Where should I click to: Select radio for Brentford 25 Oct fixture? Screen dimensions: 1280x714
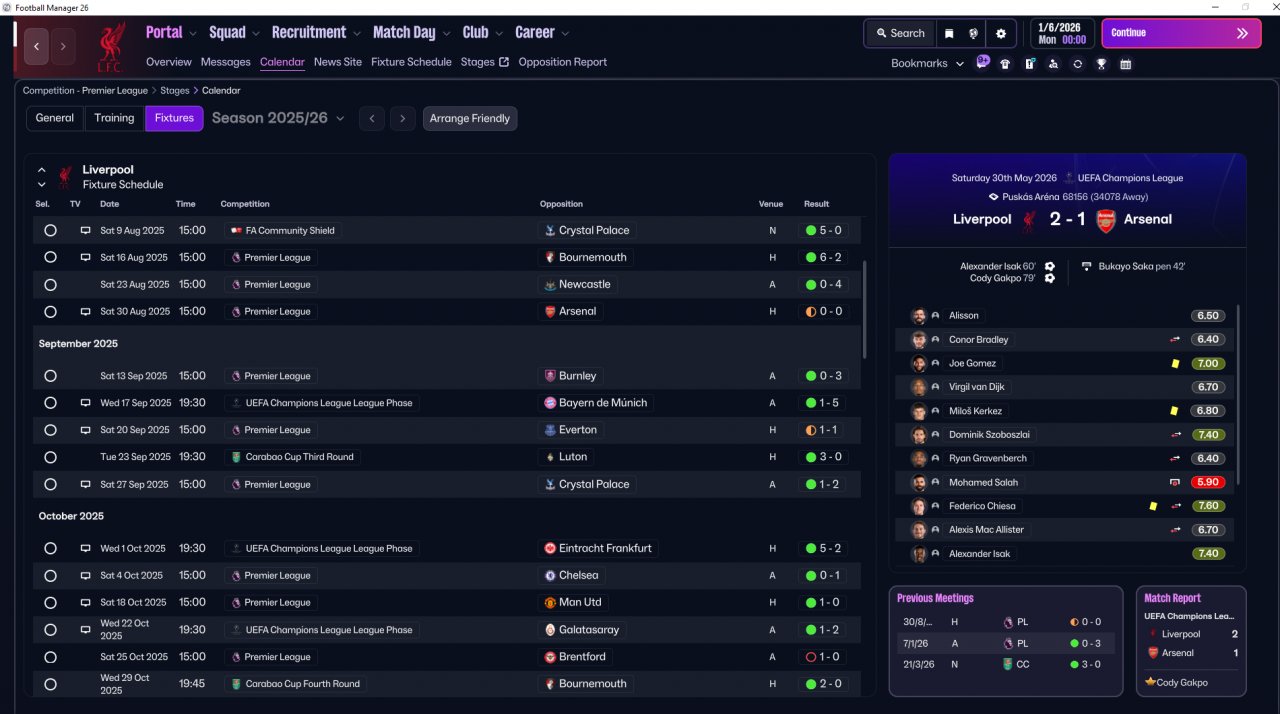[x=50, y=657]
